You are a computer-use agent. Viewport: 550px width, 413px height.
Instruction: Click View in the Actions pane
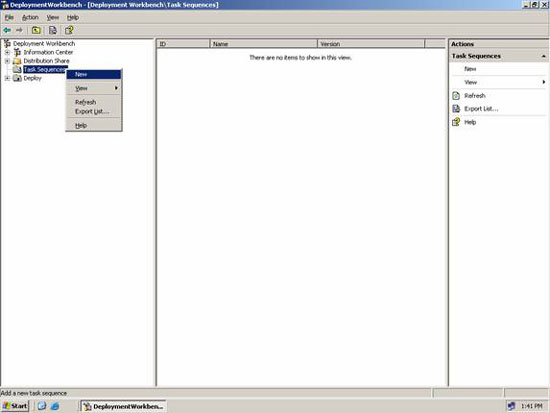(470, 82)
